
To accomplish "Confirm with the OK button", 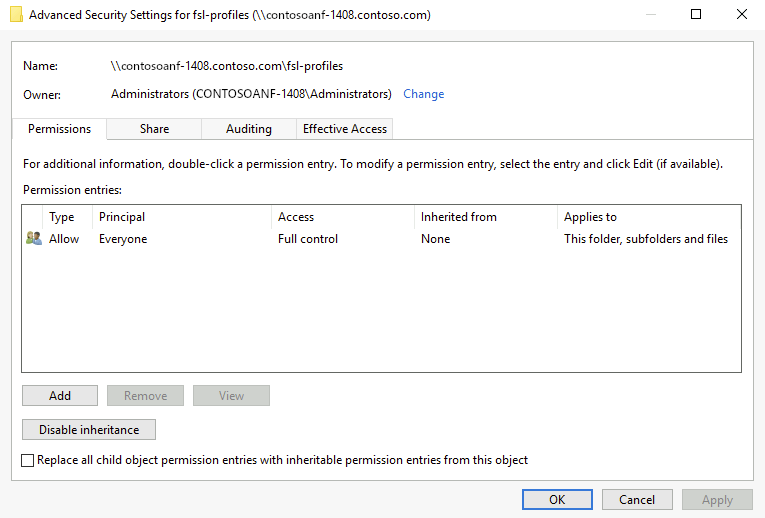I will [557, 499].
